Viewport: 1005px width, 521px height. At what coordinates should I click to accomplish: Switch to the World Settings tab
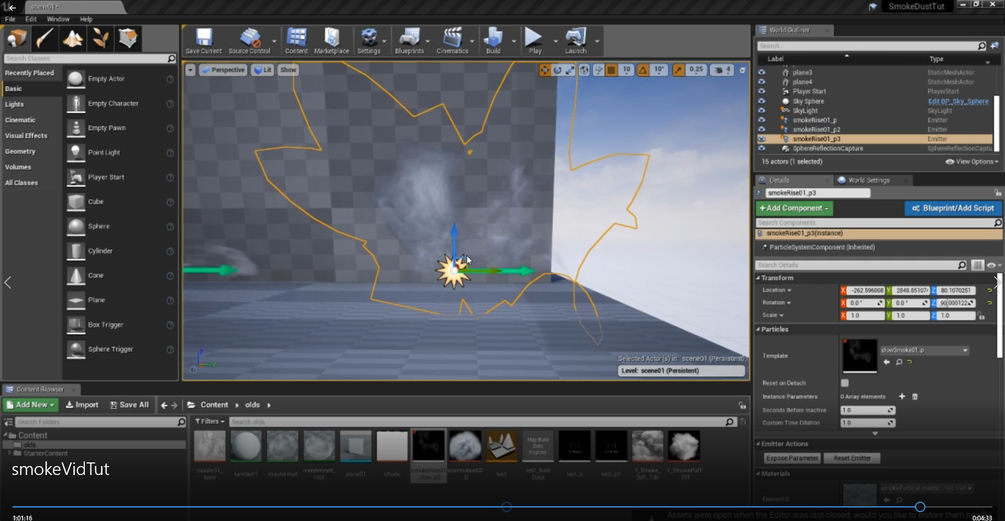pyautogui.click(x=868, y=180)
